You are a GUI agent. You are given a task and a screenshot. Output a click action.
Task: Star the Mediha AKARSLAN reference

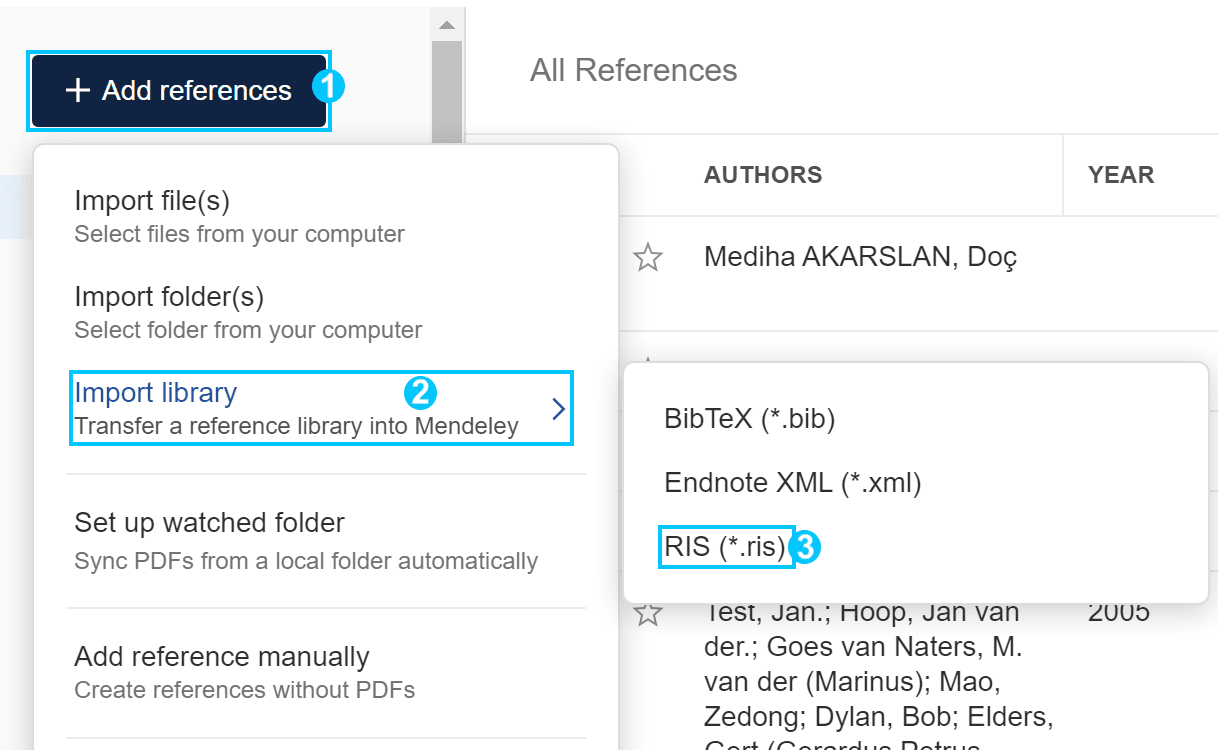coord(648,259)
